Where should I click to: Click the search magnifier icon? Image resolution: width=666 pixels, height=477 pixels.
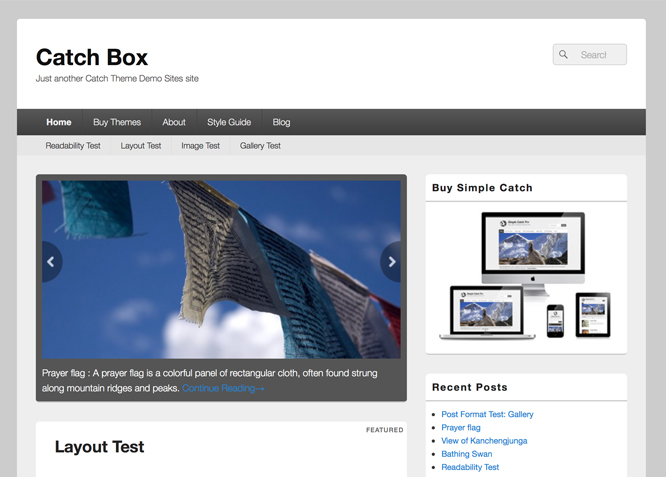pos(564,55)
